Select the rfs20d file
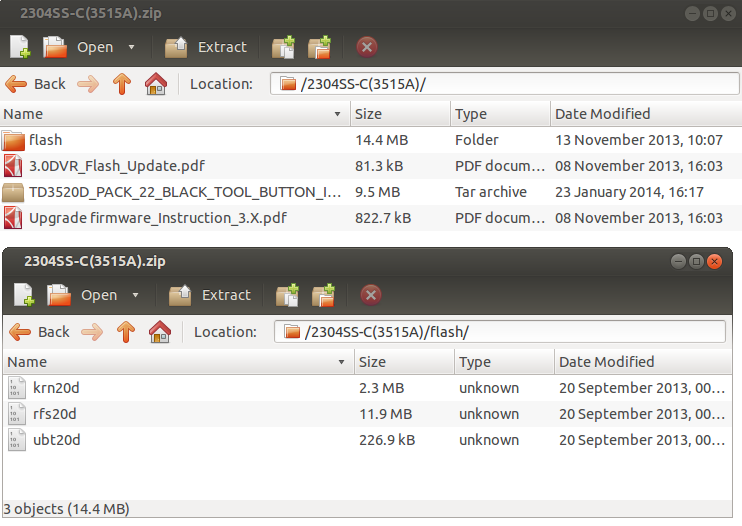 tap(55, 414)
